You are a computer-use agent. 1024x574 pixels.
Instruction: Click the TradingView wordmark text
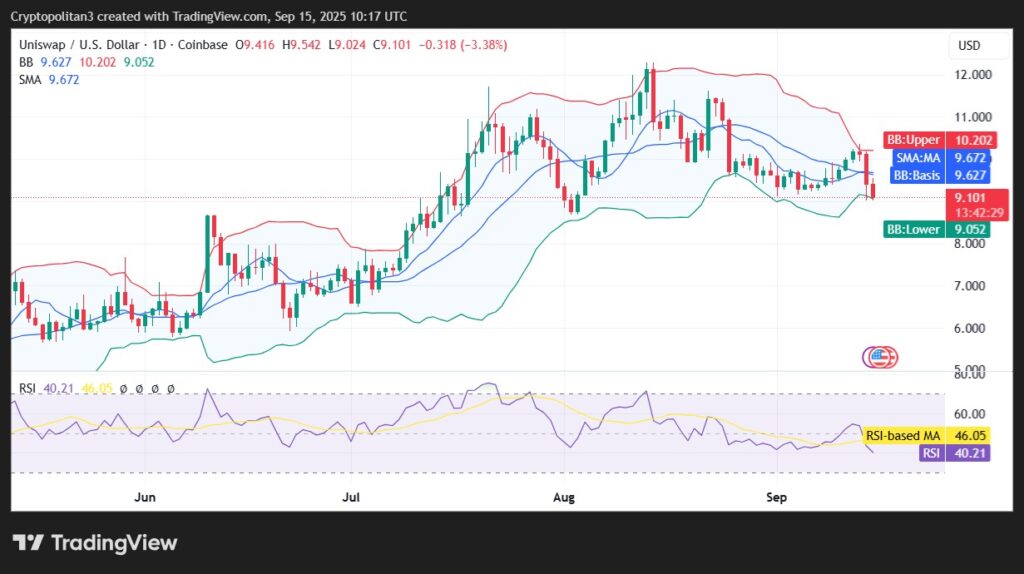[113, 543]
